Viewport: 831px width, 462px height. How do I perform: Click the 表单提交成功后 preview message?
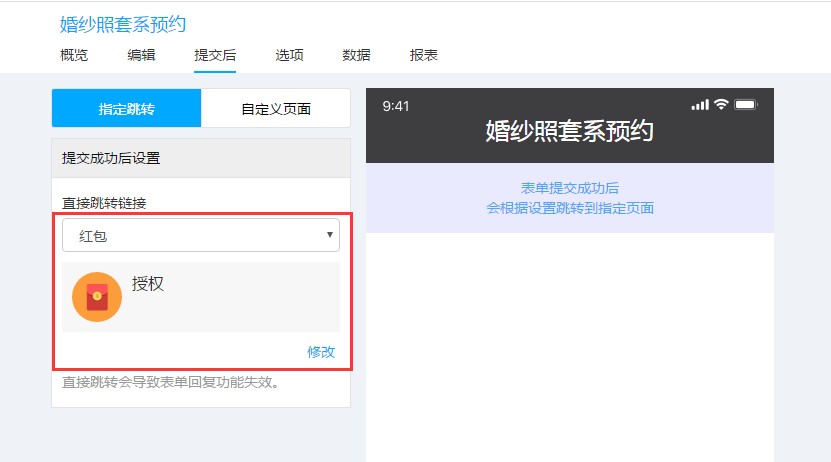click(x=570, y=188)
